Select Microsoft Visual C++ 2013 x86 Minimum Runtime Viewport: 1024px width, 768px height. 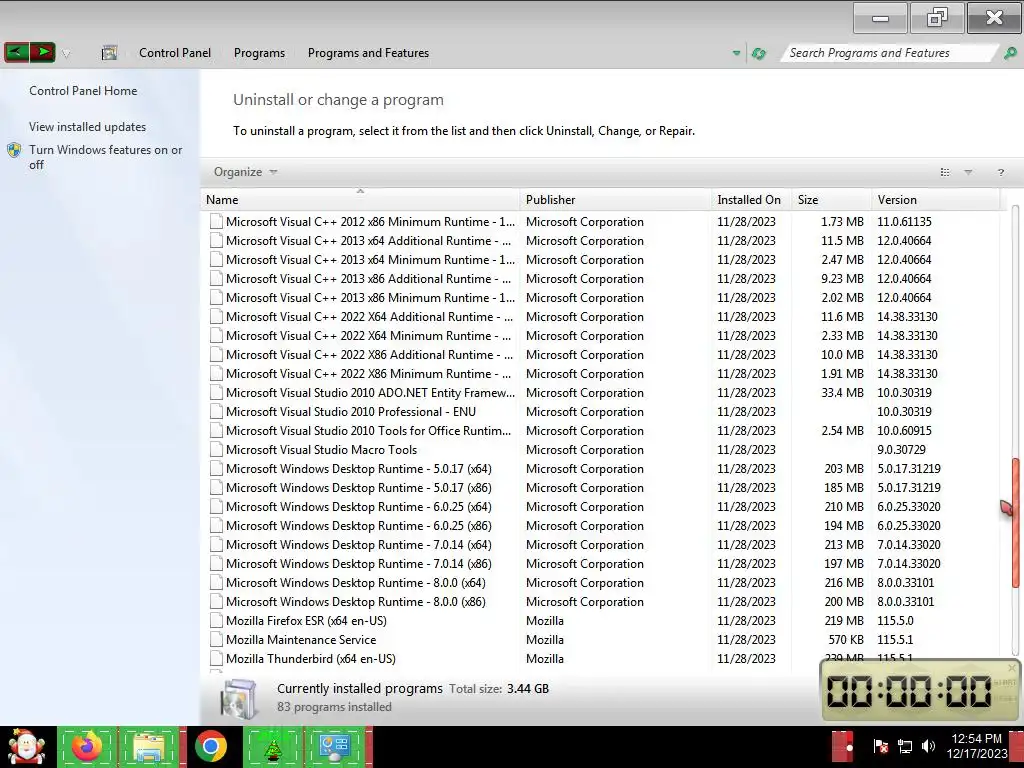coord(604,298)
